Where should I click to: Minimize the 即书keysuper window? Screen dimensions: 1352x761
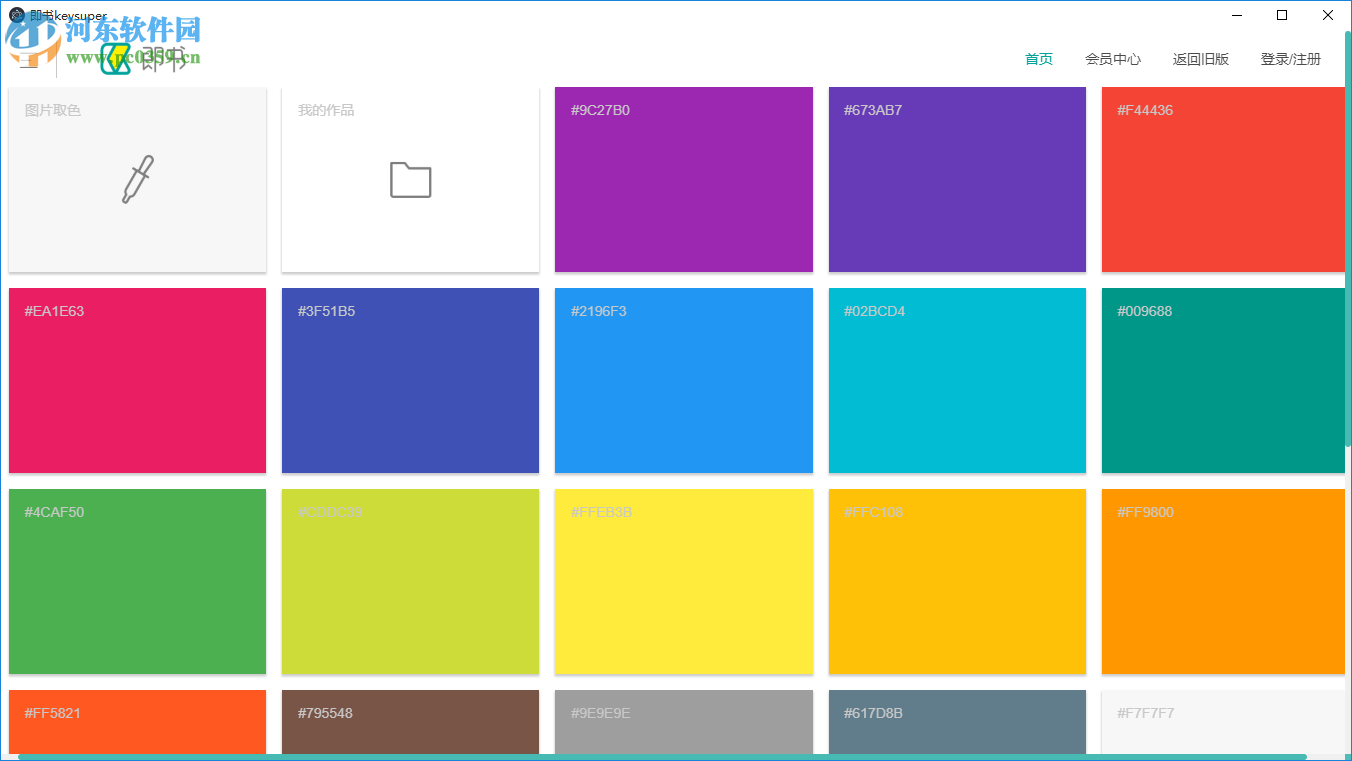click(x=1237, y=15)
